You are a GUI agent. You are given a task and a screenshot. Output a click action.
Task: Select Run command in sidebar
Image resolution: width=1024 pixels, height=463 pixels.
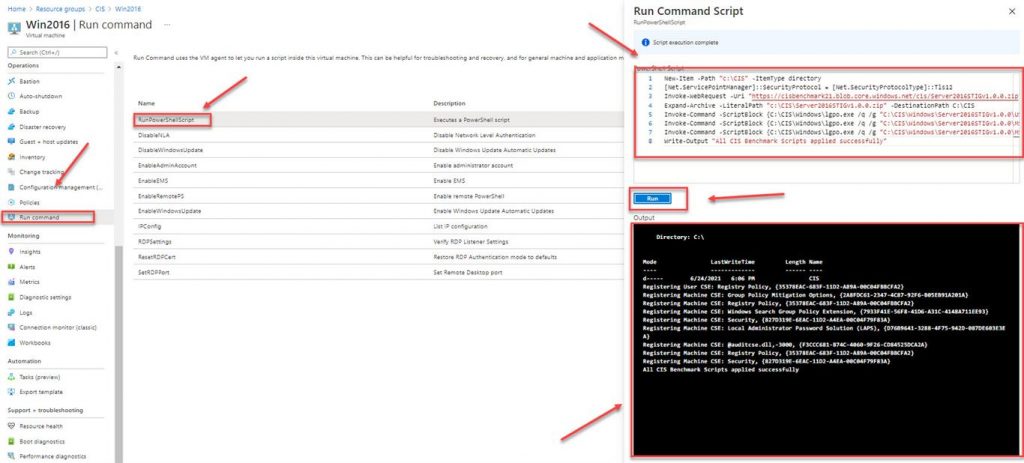coord(39,217)
